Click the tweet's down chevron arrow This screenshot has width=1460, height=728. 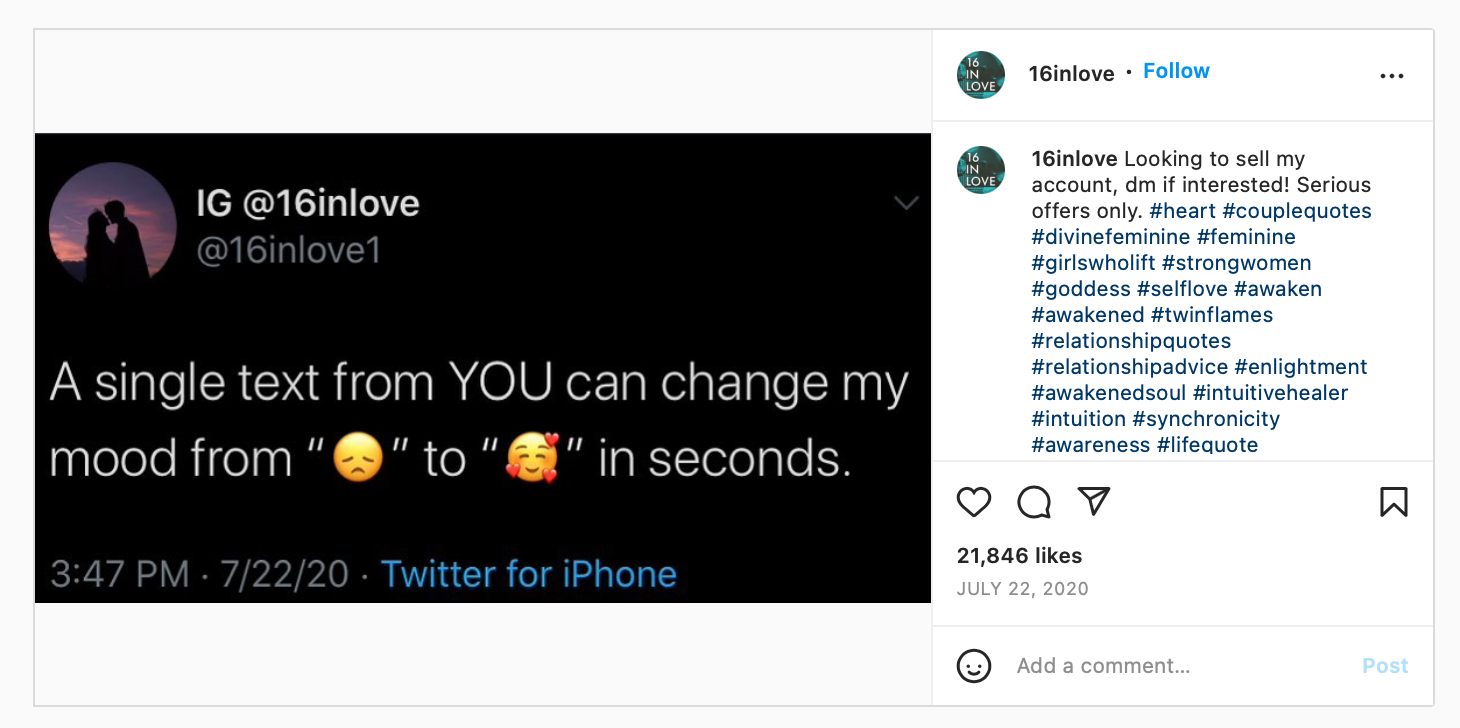click(906, 204)
